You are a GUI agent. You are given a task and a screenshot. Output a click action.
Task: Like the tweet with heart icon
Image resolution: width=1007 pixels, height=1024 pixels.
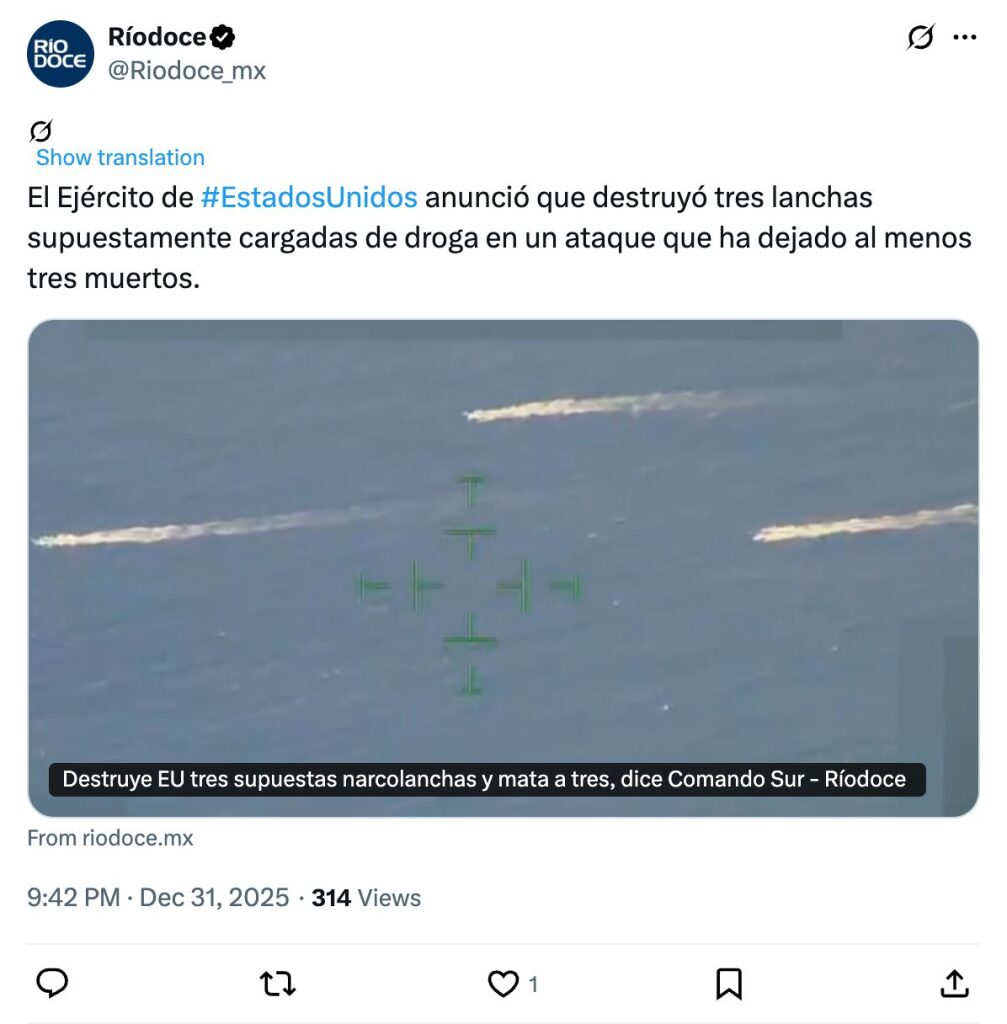click(x=503, y=984)
